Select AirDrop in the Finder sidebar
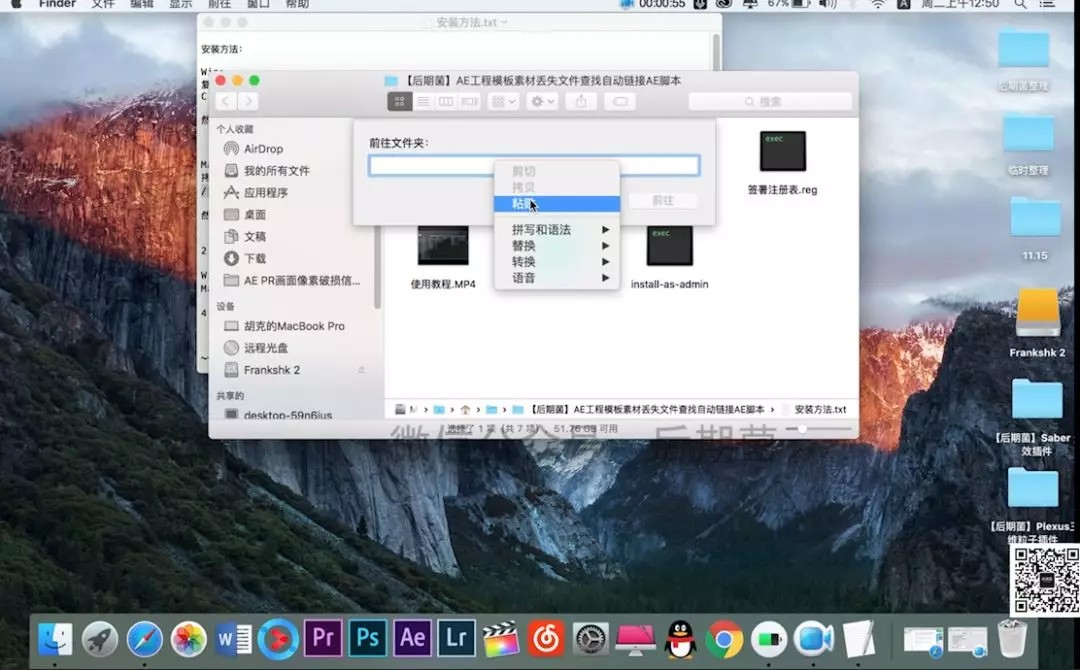The image size is (1080, 670). point(263,149)
